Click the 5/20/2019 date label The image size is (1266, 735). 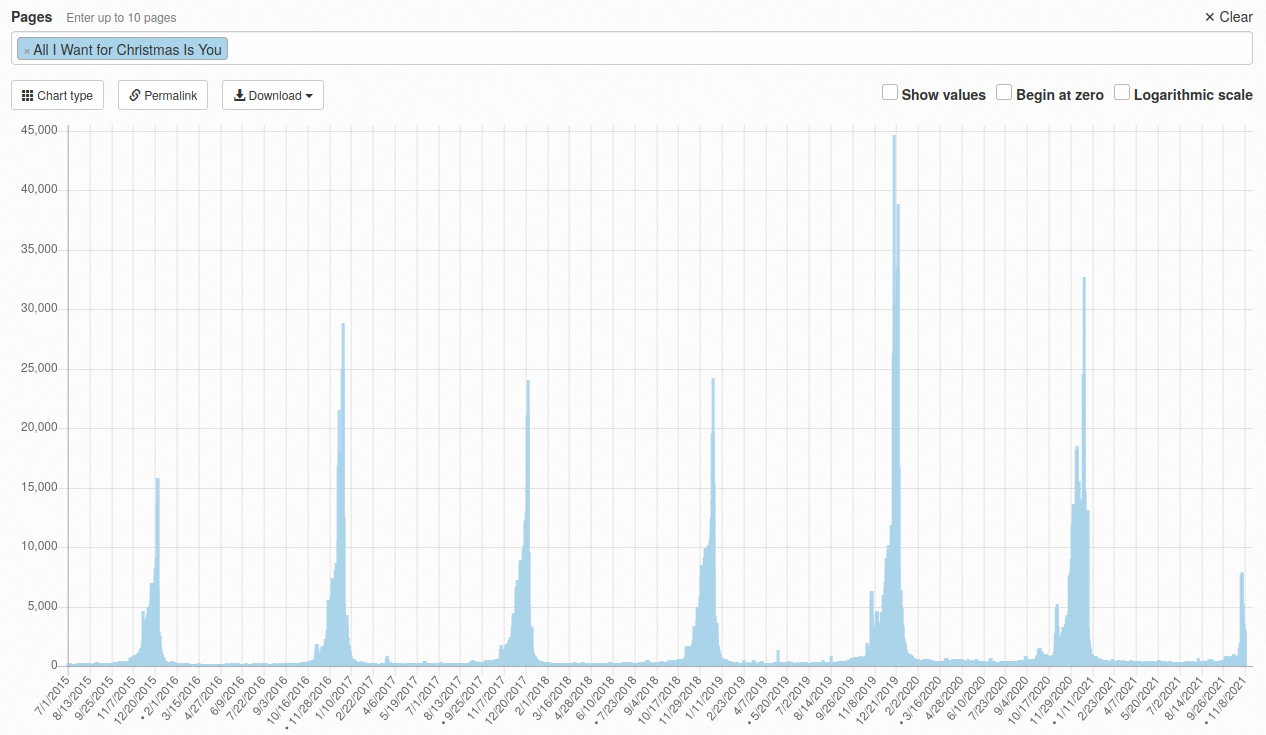pos(769,697)
